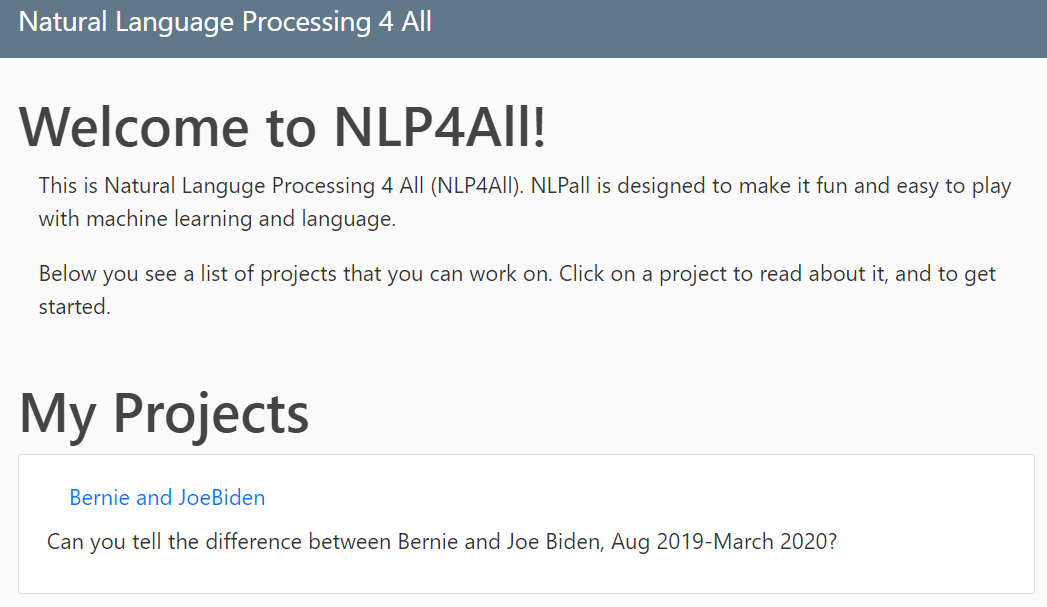Click 'JoeBiden' in the project link
The image size is (1047, 607).
coord(221,497)
